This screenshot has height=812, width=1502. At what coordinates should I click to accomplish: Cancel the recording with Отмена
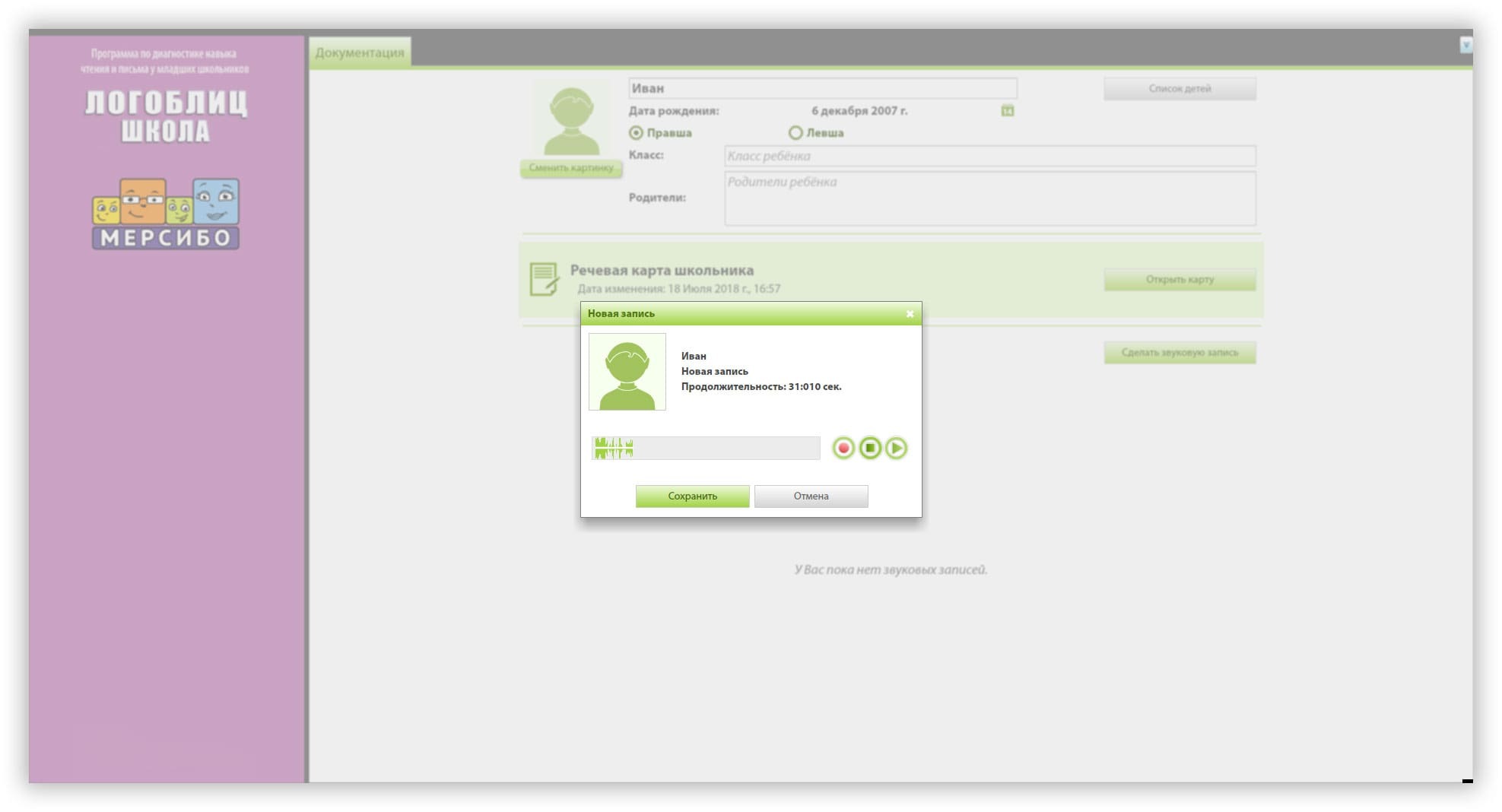[x=811, y=496]
